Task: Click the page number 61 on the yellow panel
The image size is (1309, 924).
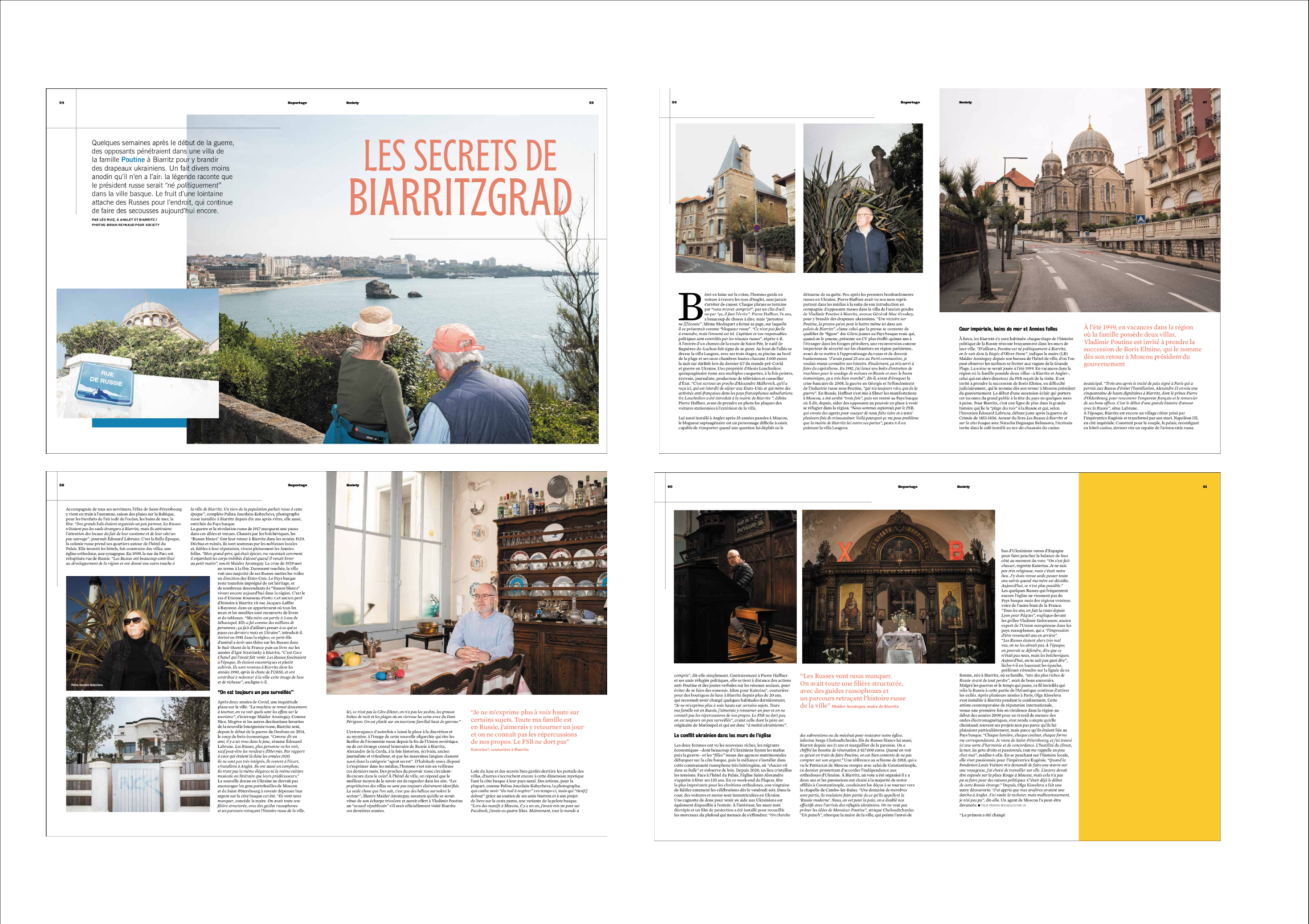Action: [1205, 486]
